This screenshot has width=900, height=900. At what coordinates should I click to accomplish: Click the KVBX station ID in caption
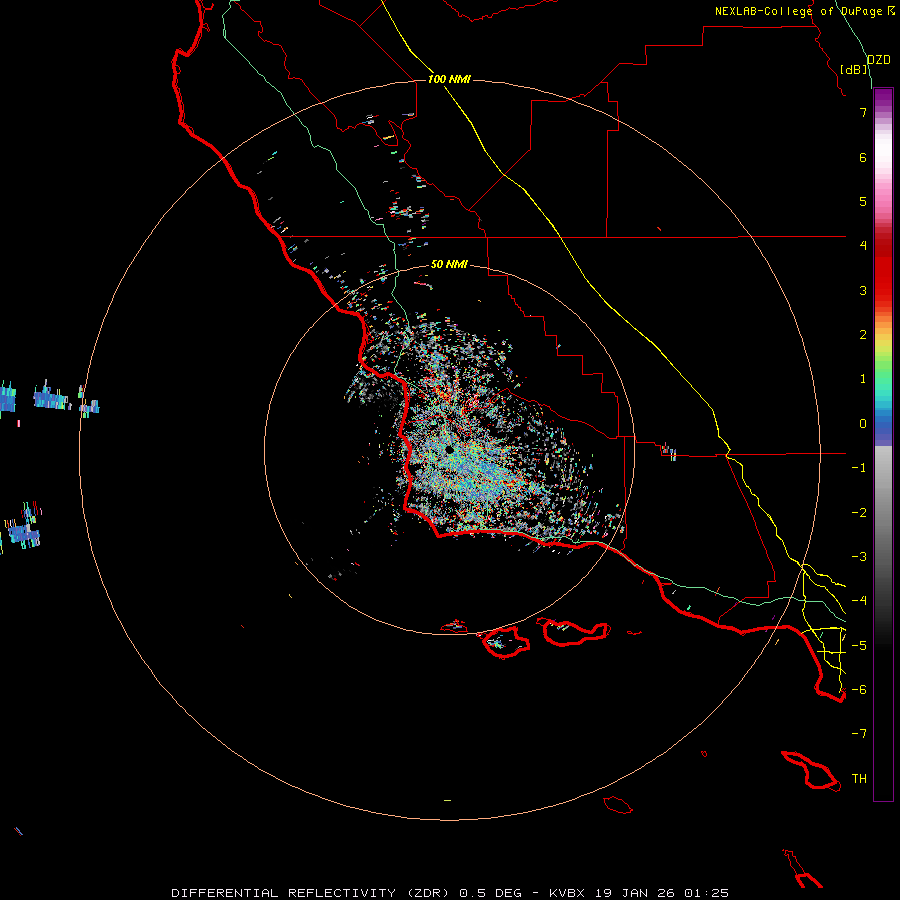pos(567,893)
